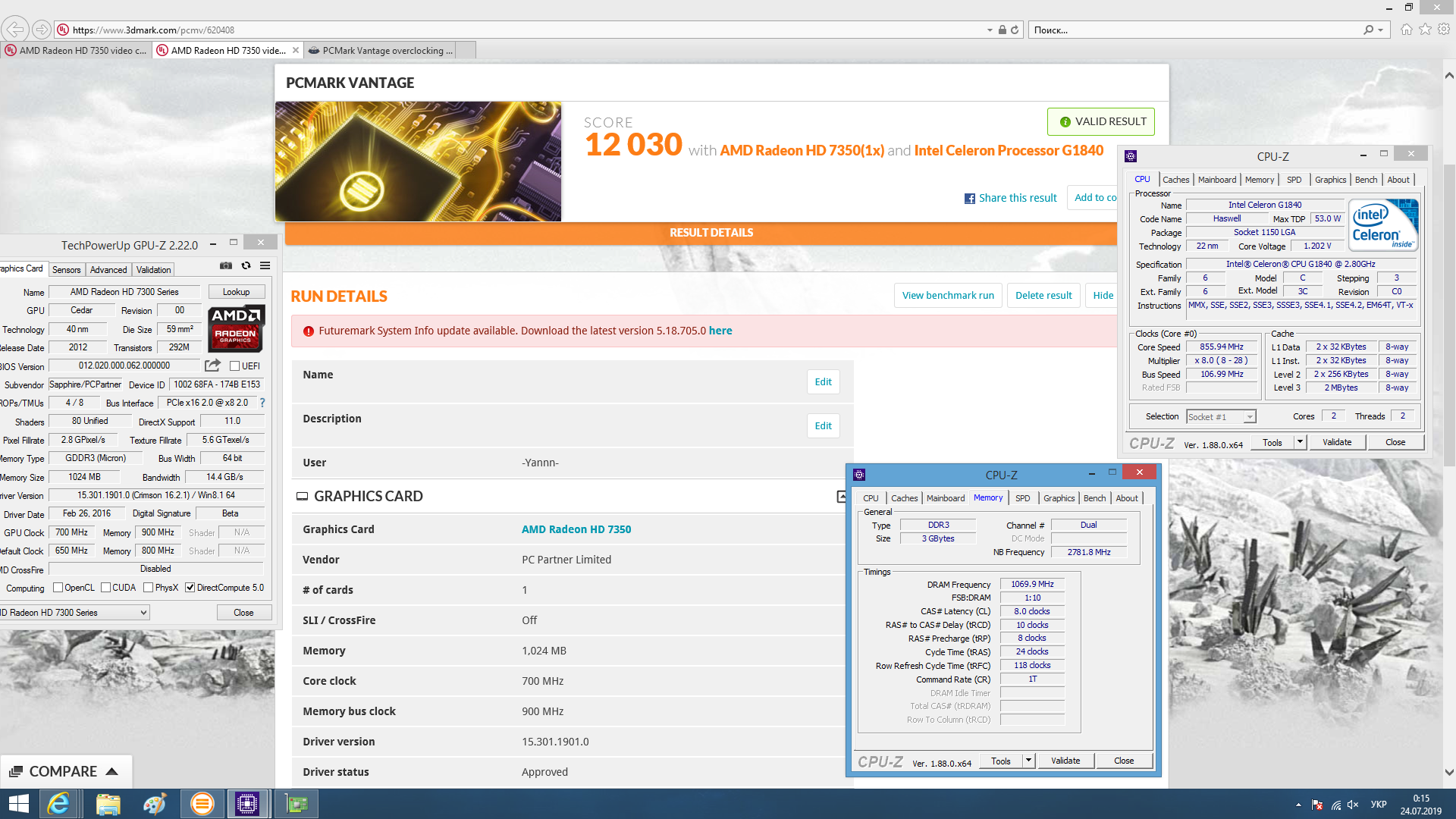This screenshot has width=1456, height=819.
Task: Open the Radeon HD 7300 Series GPU dropdown
Action: (74, 613)
